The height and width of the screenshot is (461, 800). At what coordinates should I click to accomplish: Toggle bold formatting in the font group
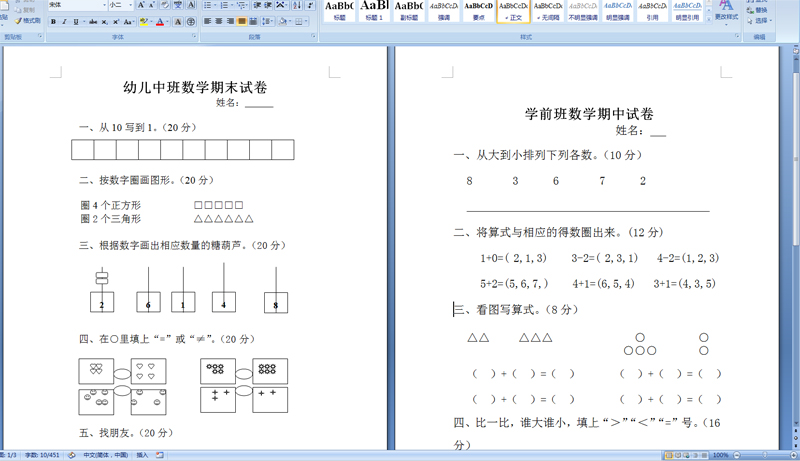tap(53, 21)
